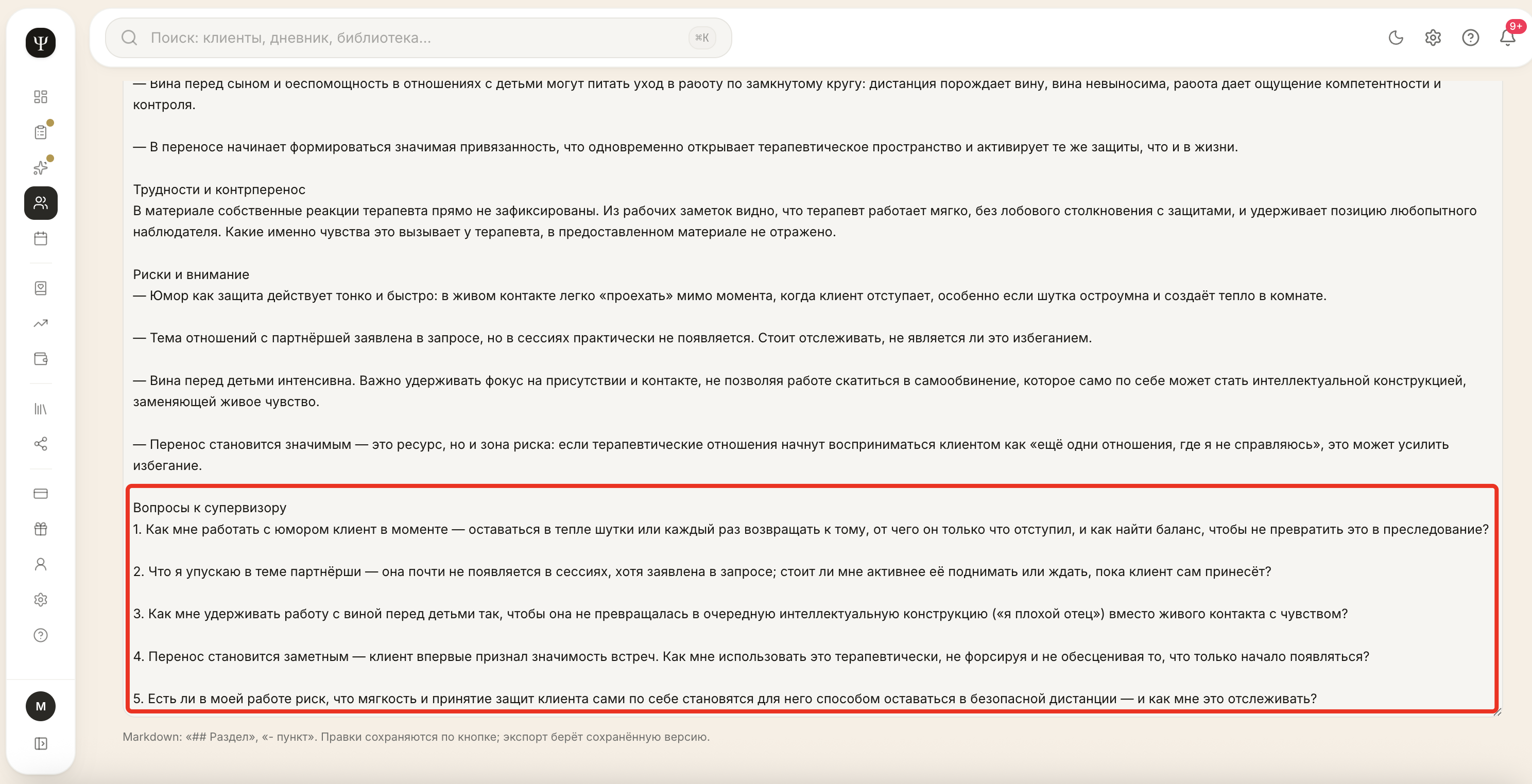Select the clients people icon in sidebar
This screenshot has width=1532, height=784.
click(x=41, y=203)
